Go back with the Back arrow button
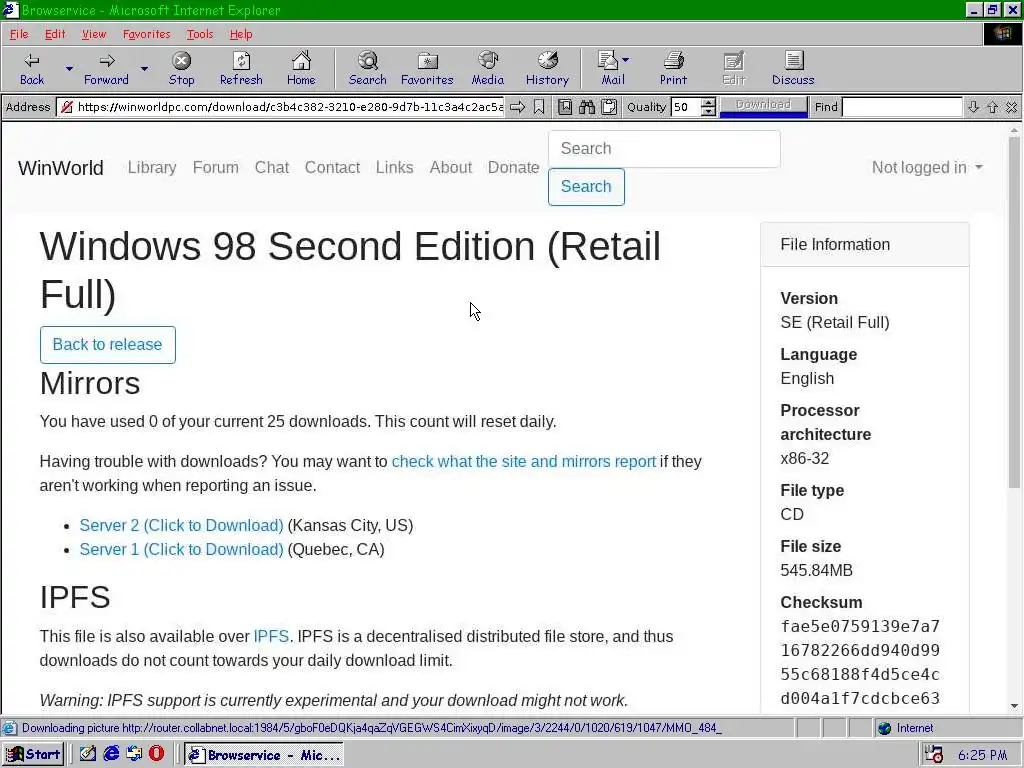This screenshot has width=1024, height=768. 31,69
